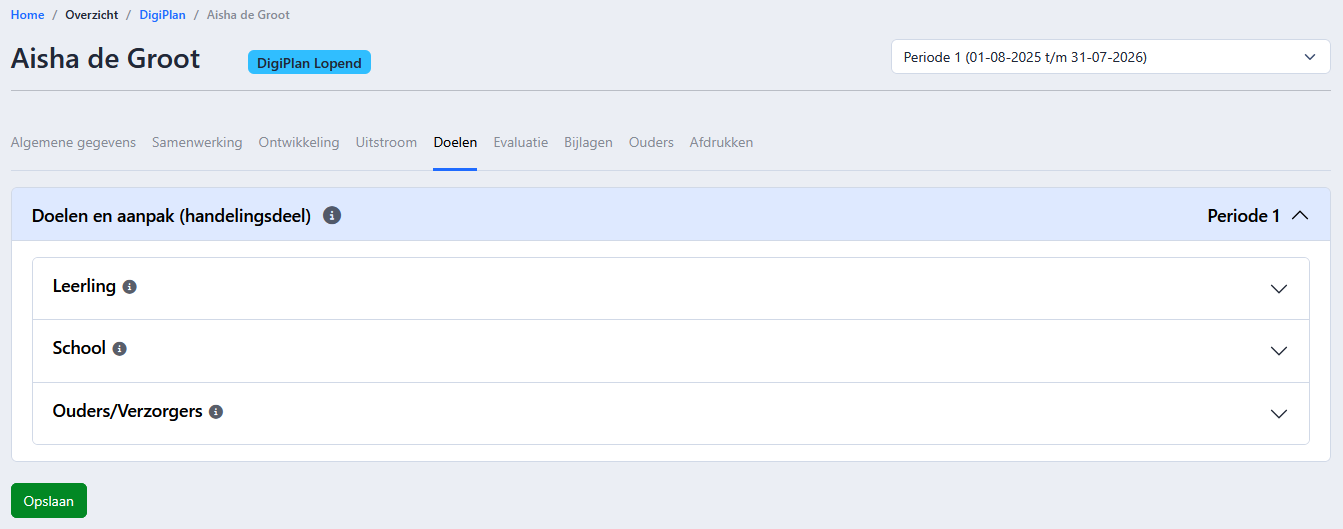Expand the Leerling section chevron

tap(1278, 289)
